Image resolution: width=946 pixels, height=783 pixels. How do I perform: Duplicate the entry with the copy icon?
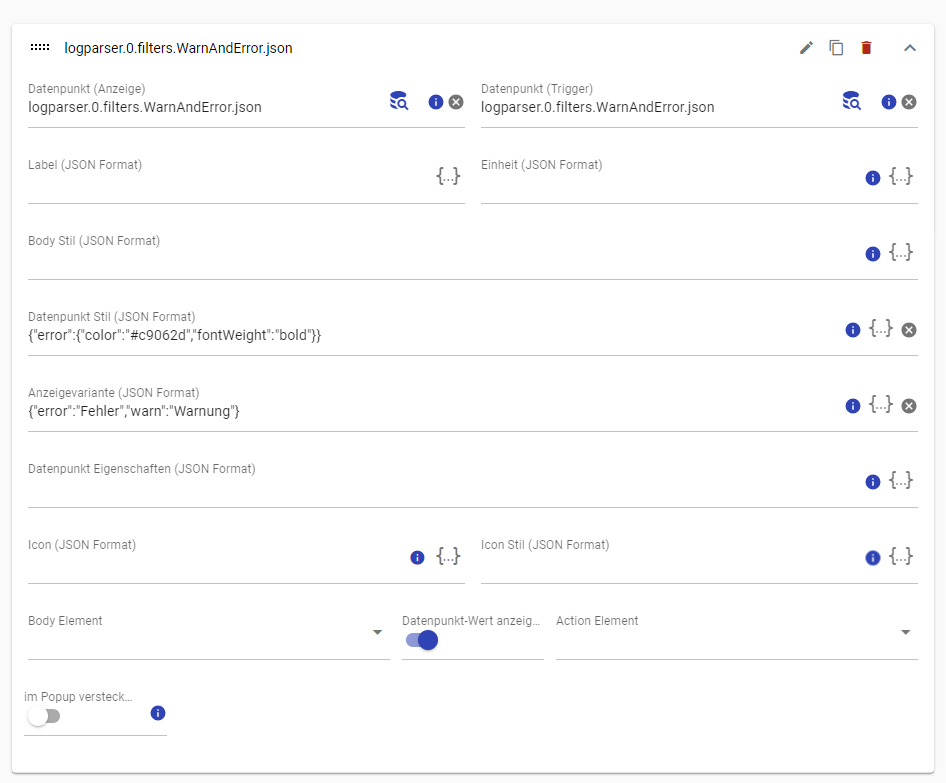[x=836, y=48]
